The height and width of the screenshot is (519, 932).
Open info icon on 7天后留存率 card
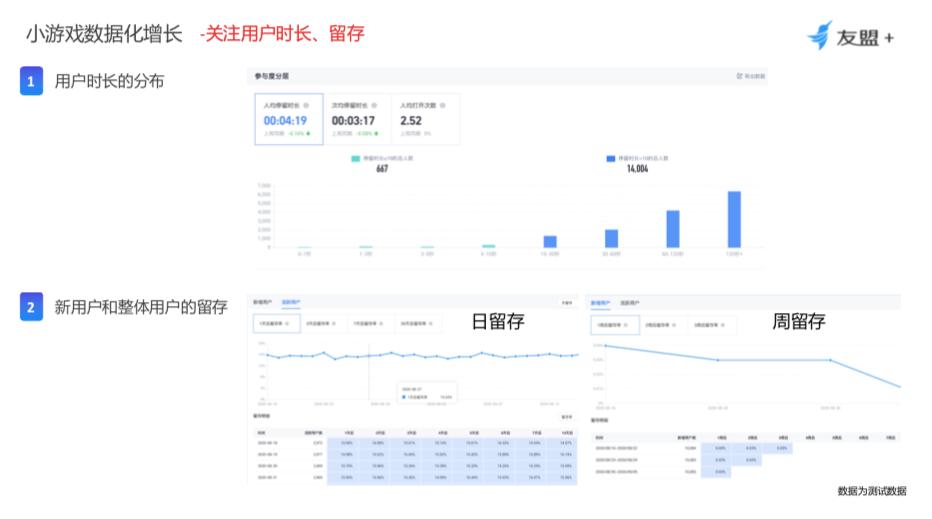pos(381,324)
